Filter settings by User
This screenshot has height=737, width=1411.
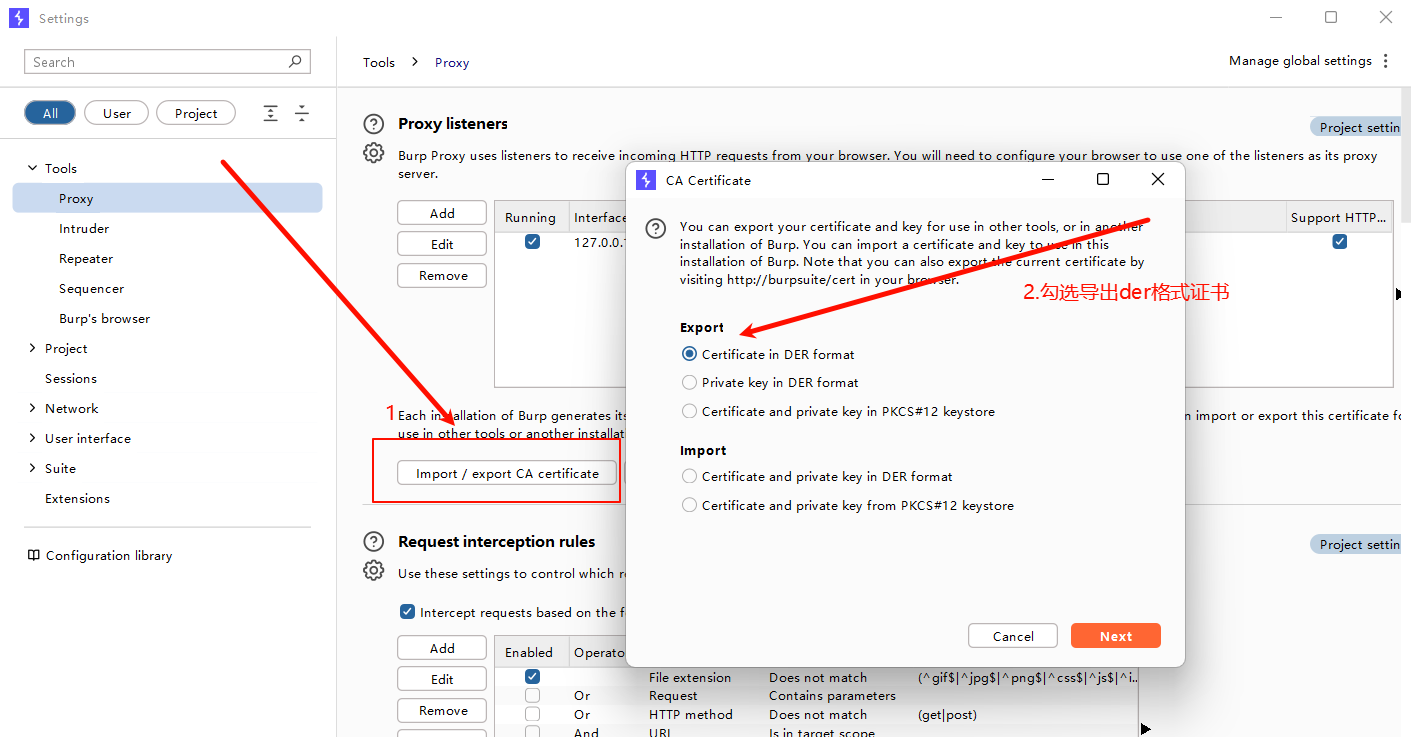click(117, 113)
